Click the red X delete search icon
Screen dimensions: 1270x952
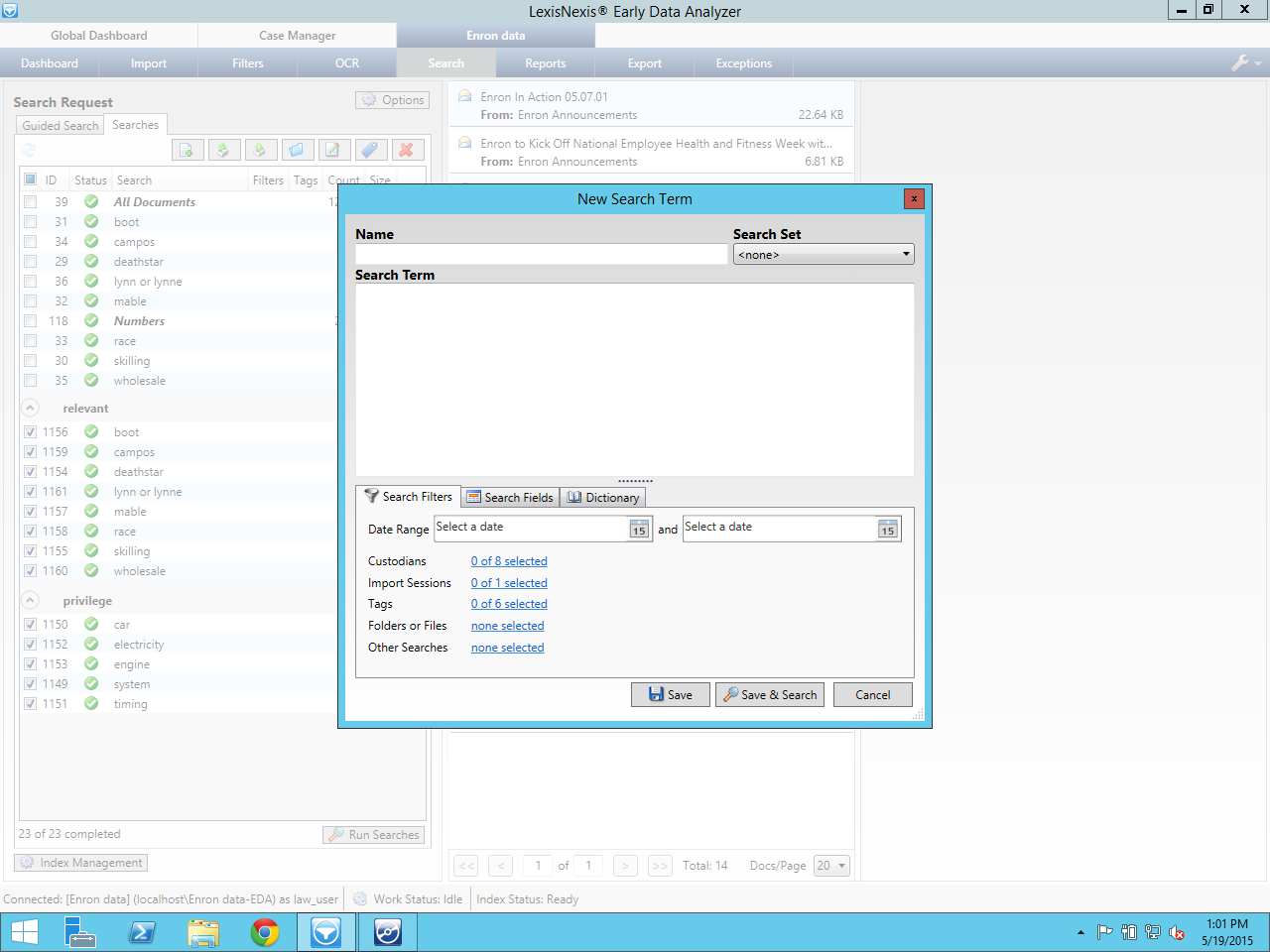[406, 150]
